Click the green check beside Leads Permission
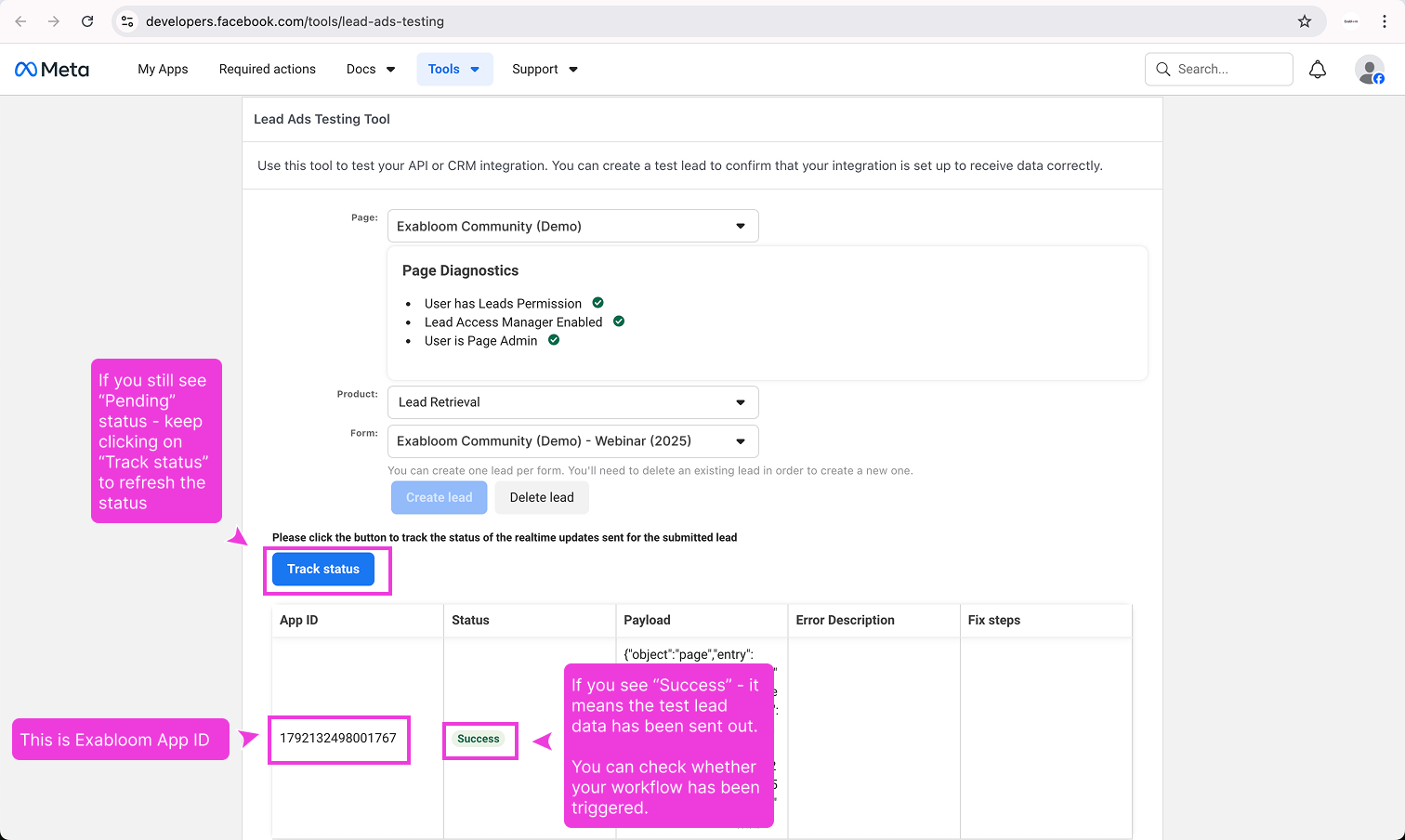The image size is (1405, 840). tap(597, 303)
